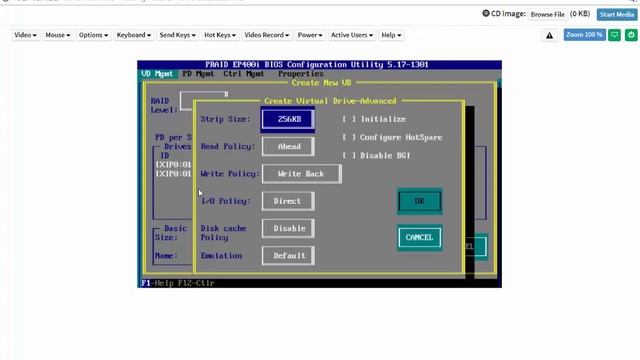The height and width of the screenshot is (360, 640).
Task: Open the Options dropdown menu
Action: (x=93, y=35)
